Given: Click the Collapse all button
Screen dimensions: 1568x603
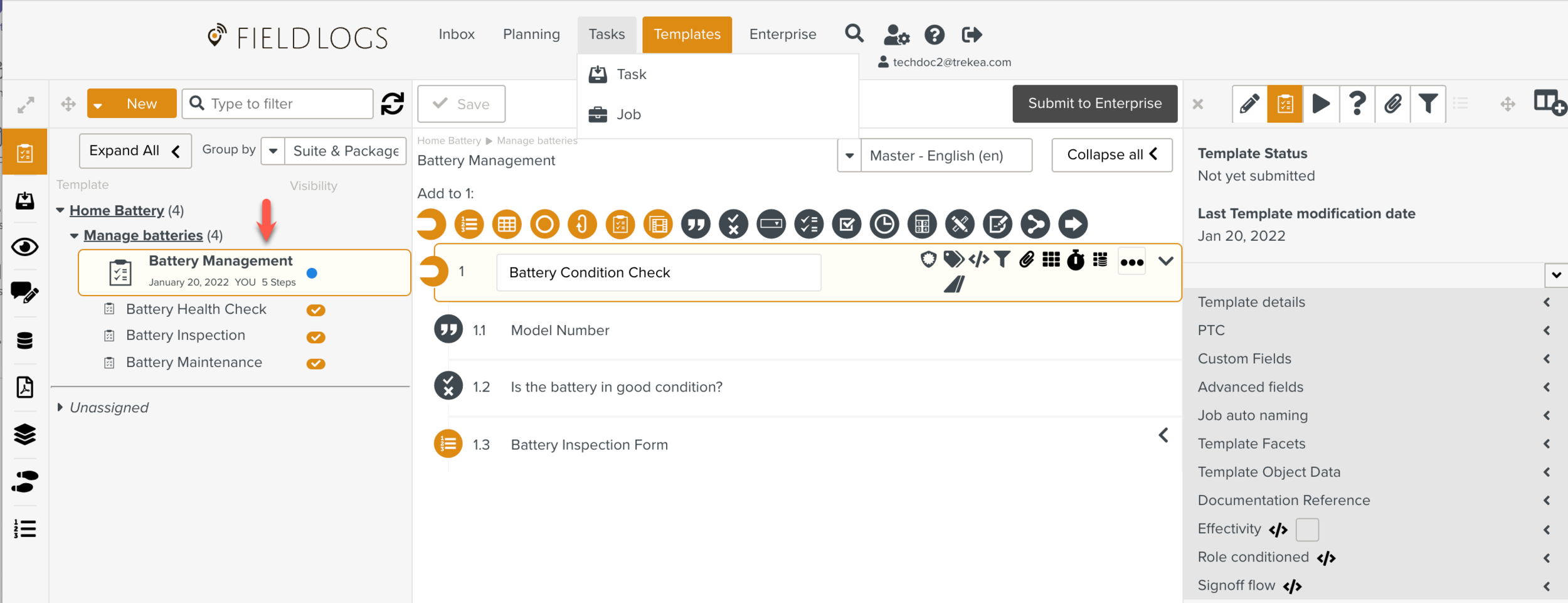Looking at the screenshot, I should [x=1111, y=155].
